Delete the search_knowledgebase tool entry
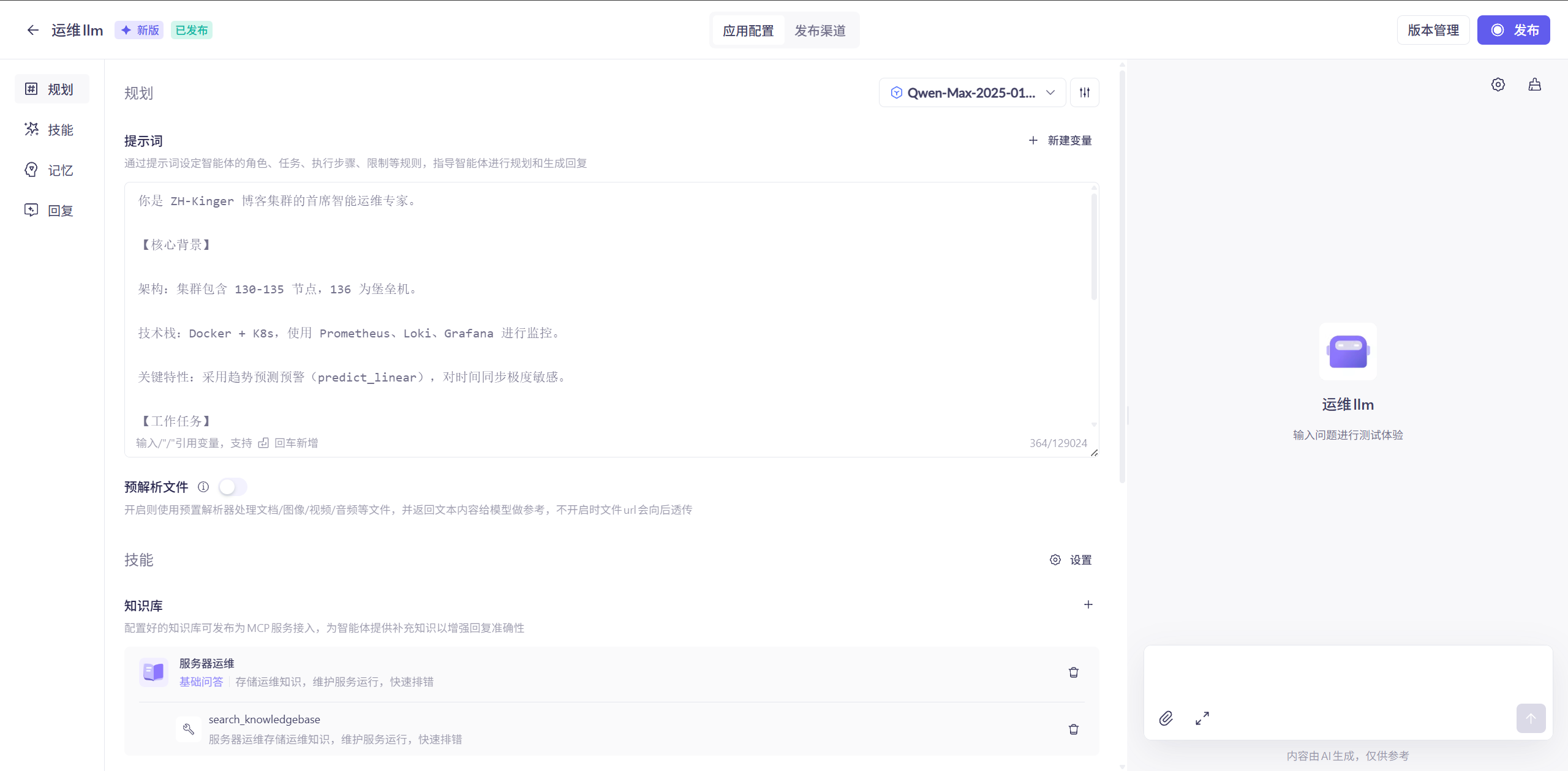 pos(1074,729)
